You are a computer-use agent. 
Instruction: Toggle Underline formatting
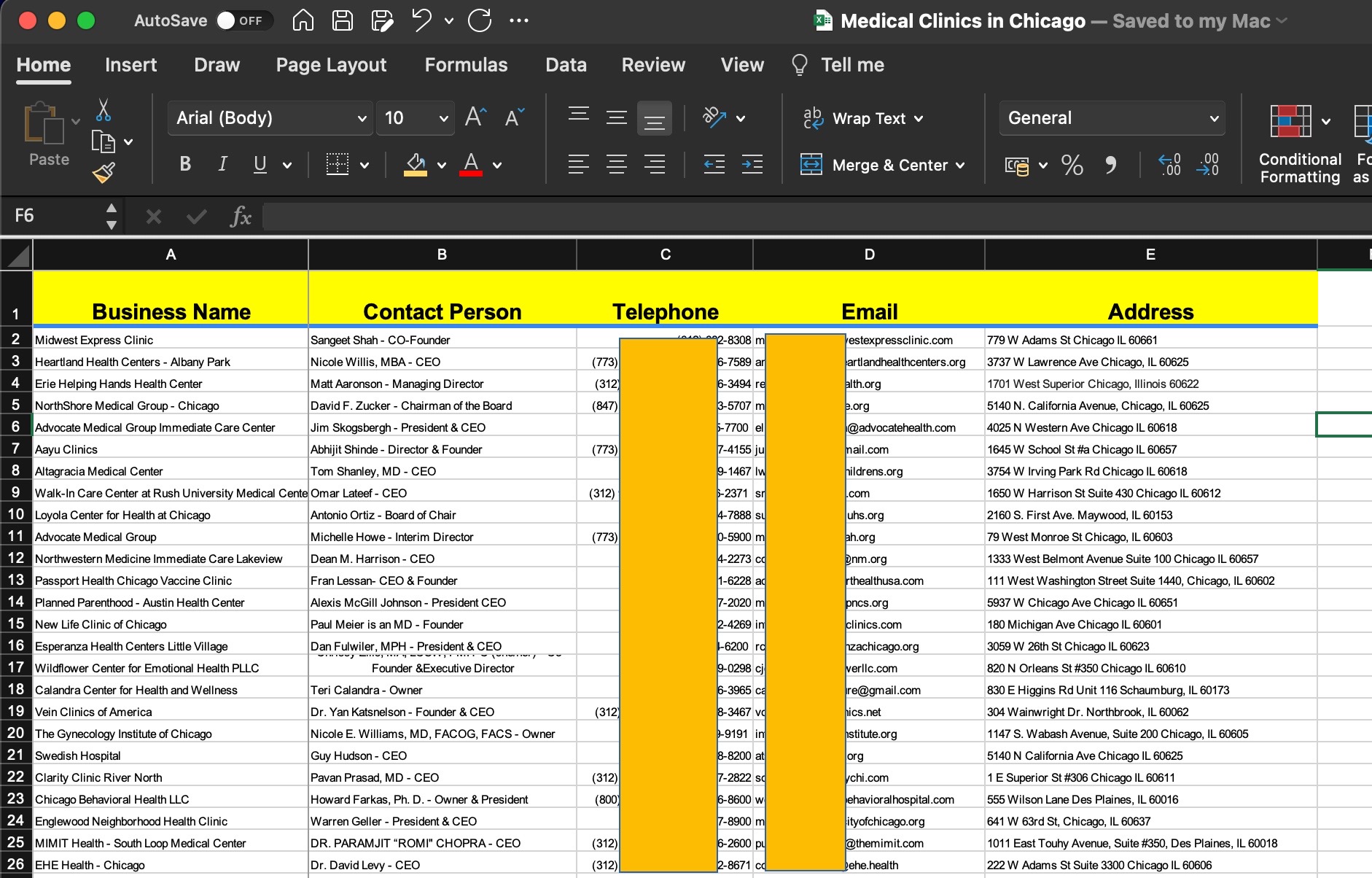[260, 164]
